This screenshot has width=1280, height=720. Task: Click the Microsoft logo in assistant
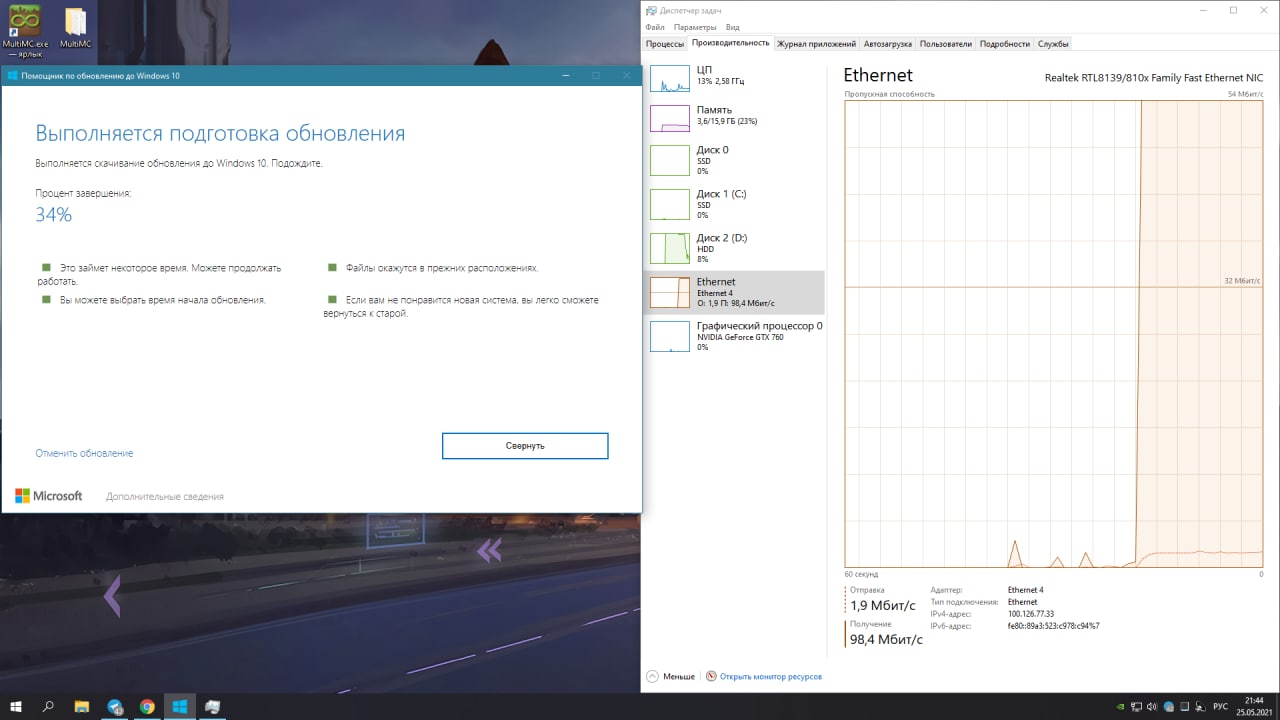[x=49, y=496]
